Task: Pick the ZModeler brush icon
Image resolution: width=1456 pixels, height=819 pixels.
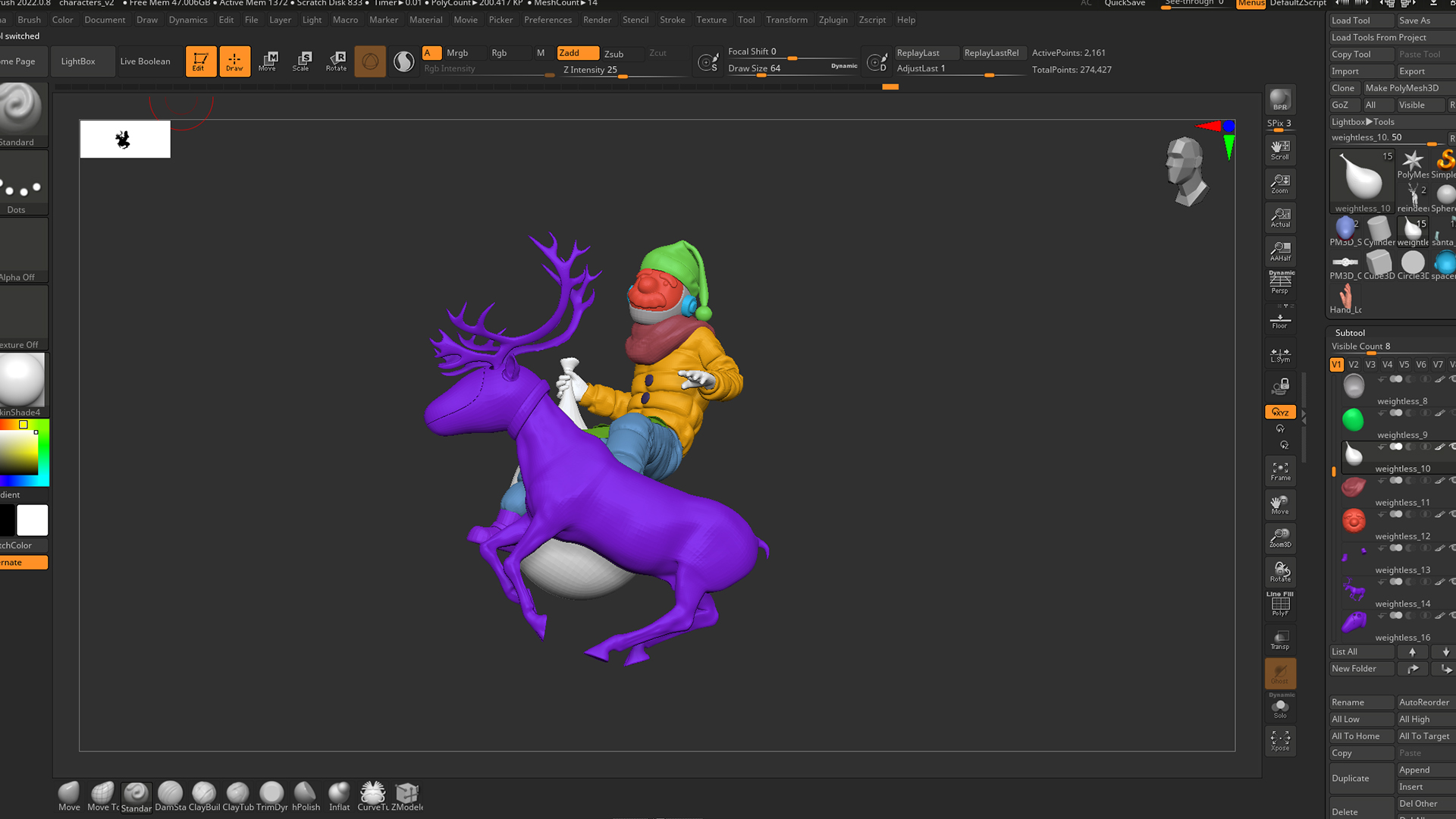Action: (406, 794)
